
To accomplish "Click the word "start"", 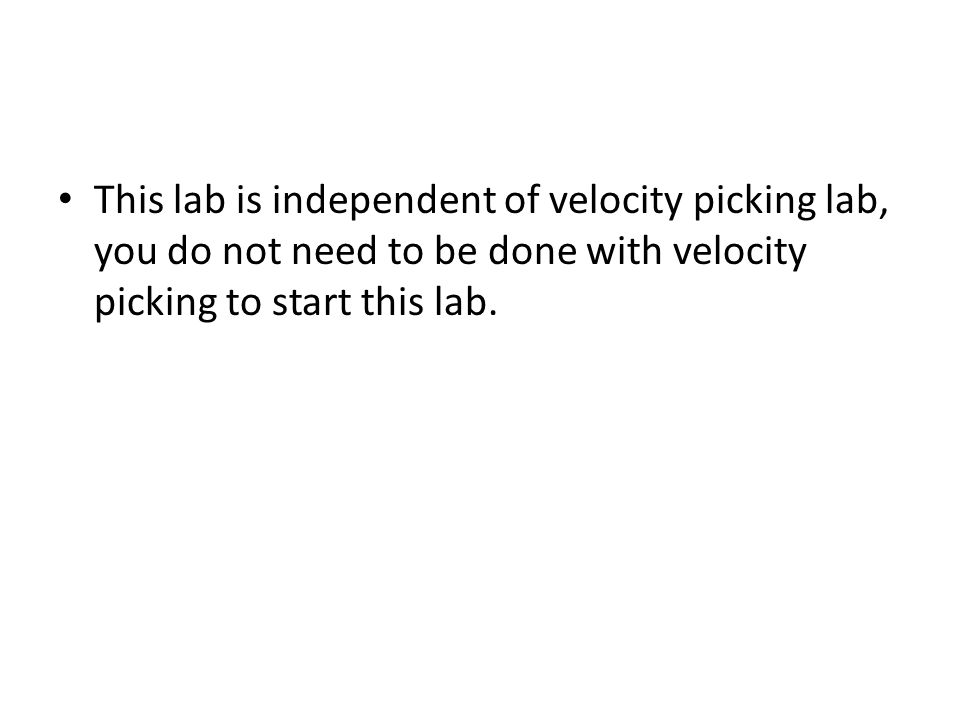I will [311, 302].
